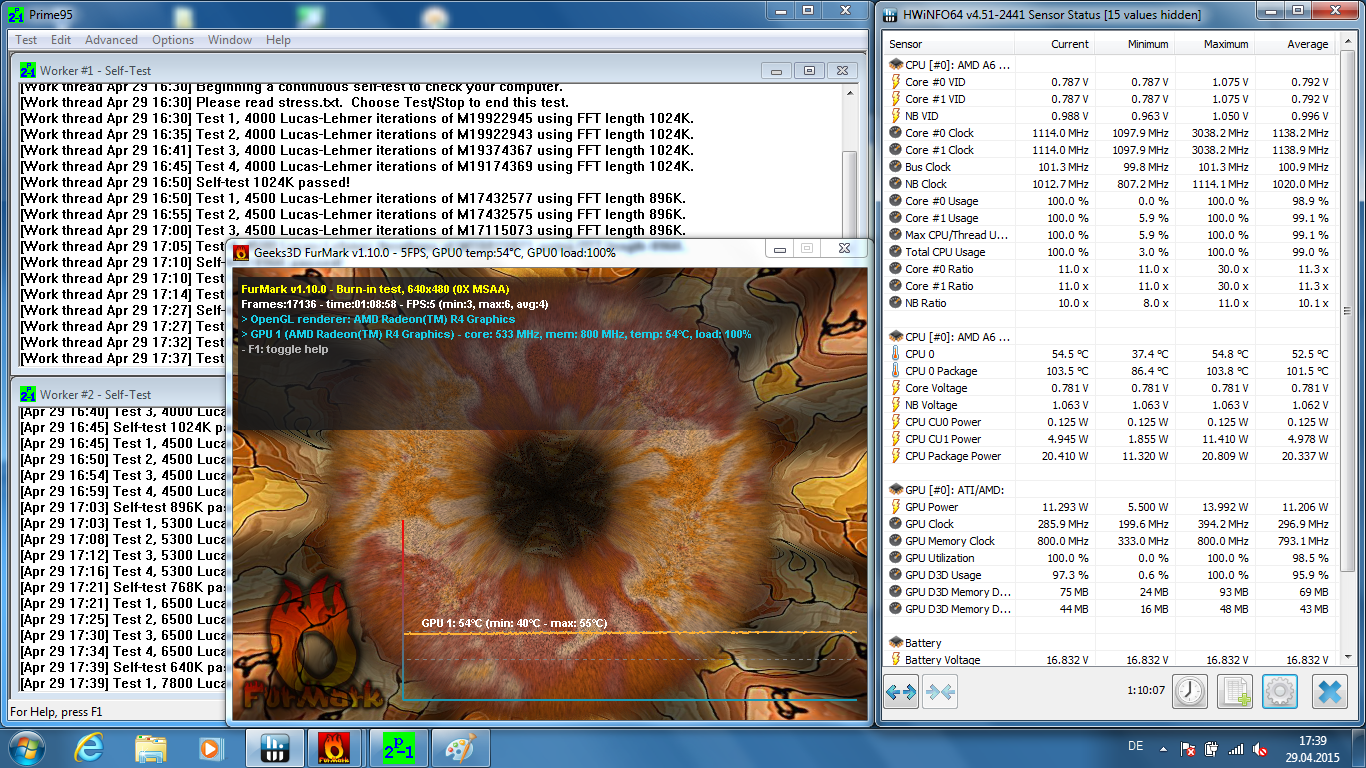Open the Windows Start menu
Screen dimensions: 1366x768
click(x=25, y=748)
